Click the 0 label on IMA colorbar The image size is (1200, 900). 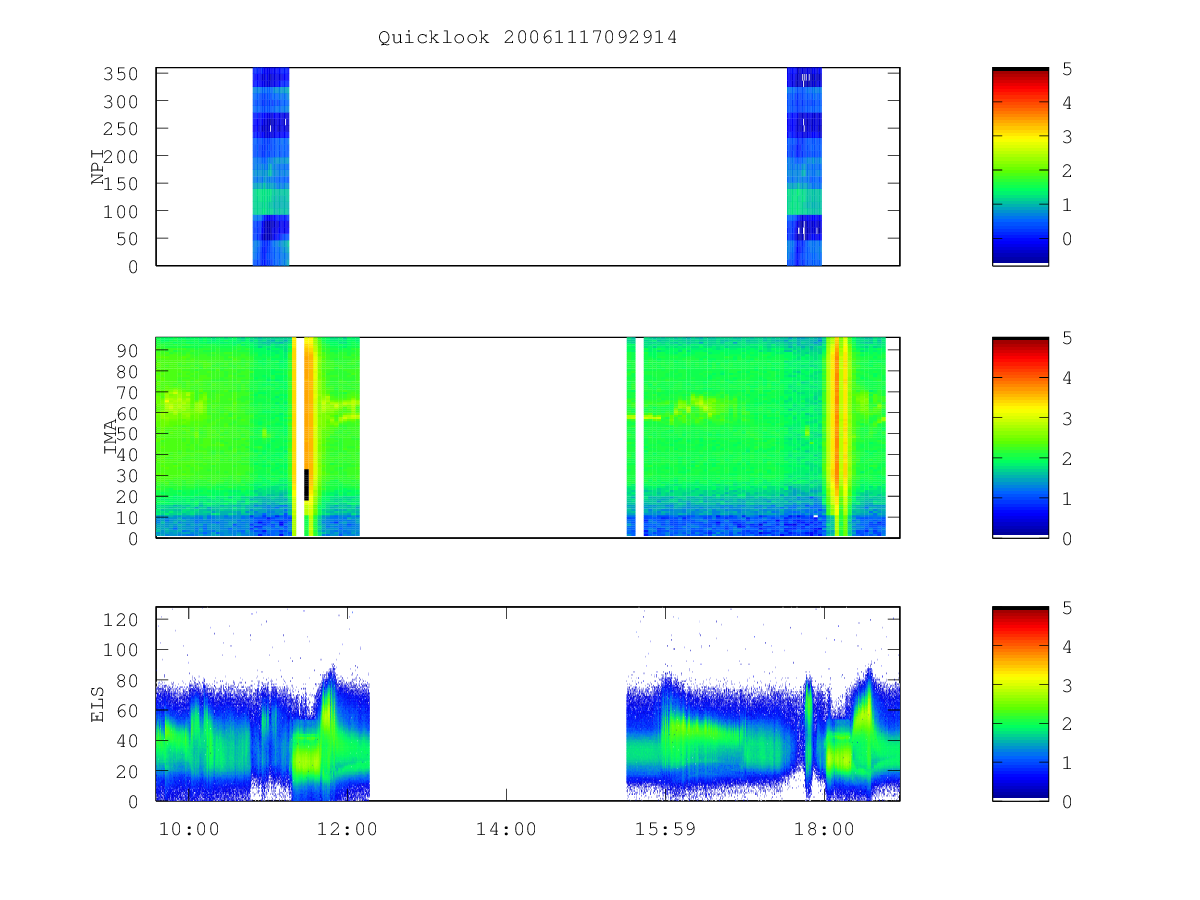(x=1067, y=538)
